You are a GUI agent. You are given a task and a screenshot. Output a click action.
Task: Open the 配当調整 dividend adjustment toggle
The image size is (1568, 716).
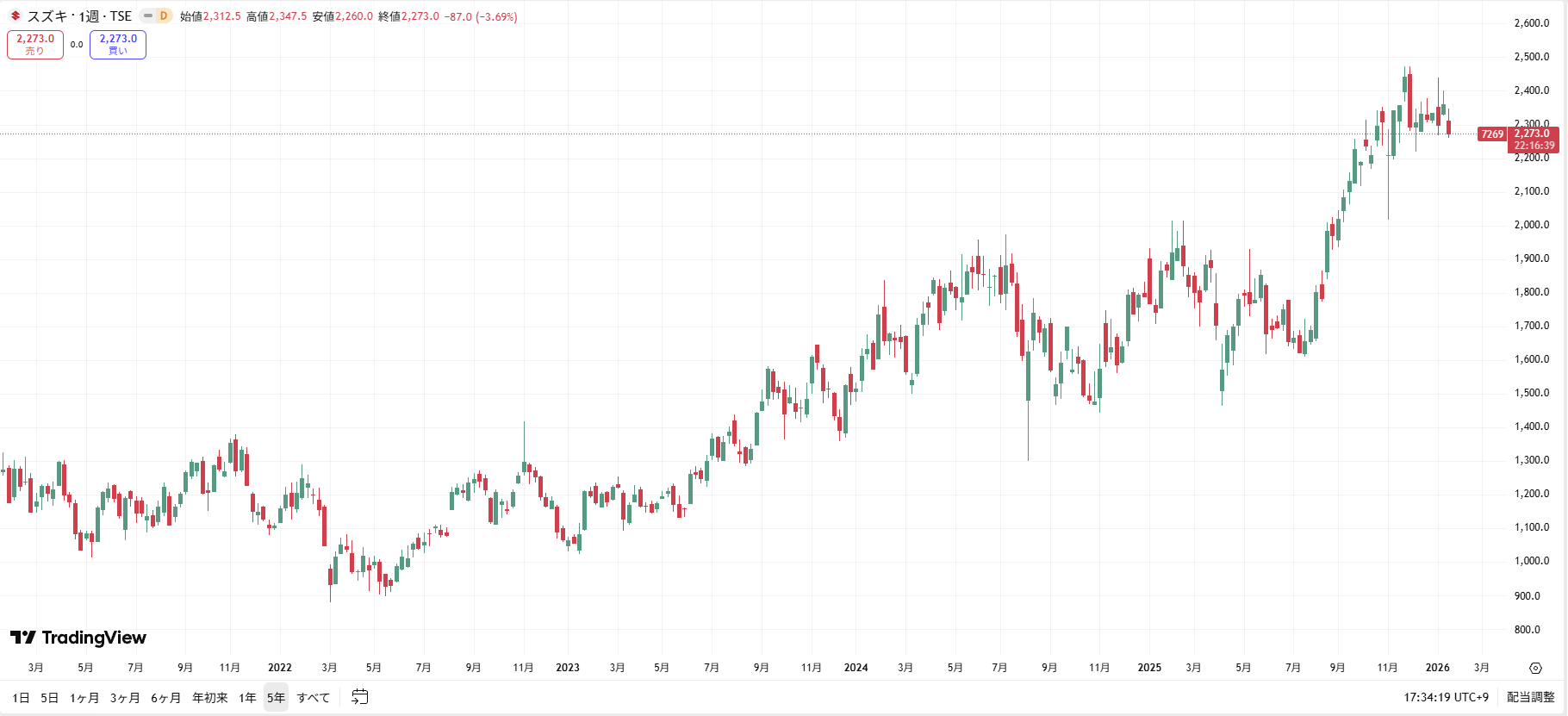[x=1531, y=697]
